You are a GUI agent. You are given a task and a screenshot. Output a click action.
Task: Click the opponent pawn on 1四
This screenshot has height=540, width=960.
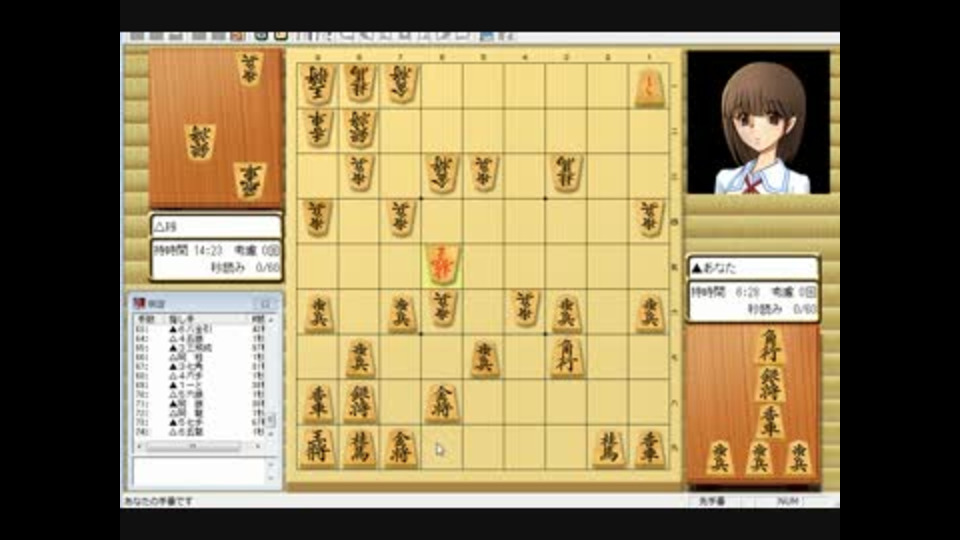[x=649, y=217]
